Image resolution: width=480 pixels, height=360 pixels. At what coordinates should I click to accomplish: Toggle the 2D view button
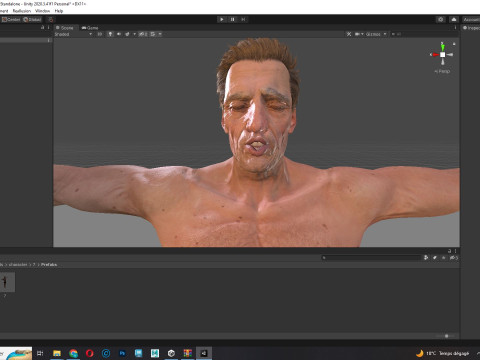coord(100,34)
